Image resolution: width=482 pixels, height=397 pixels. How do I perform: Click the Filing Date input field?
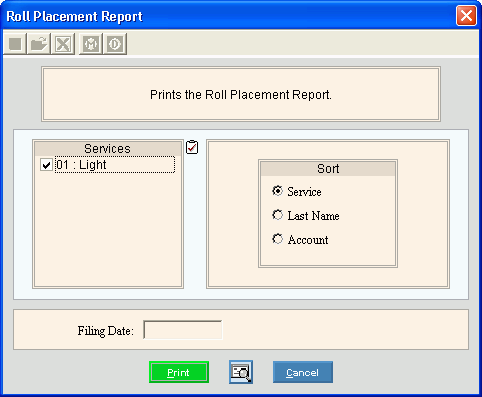tap(183, 330)
